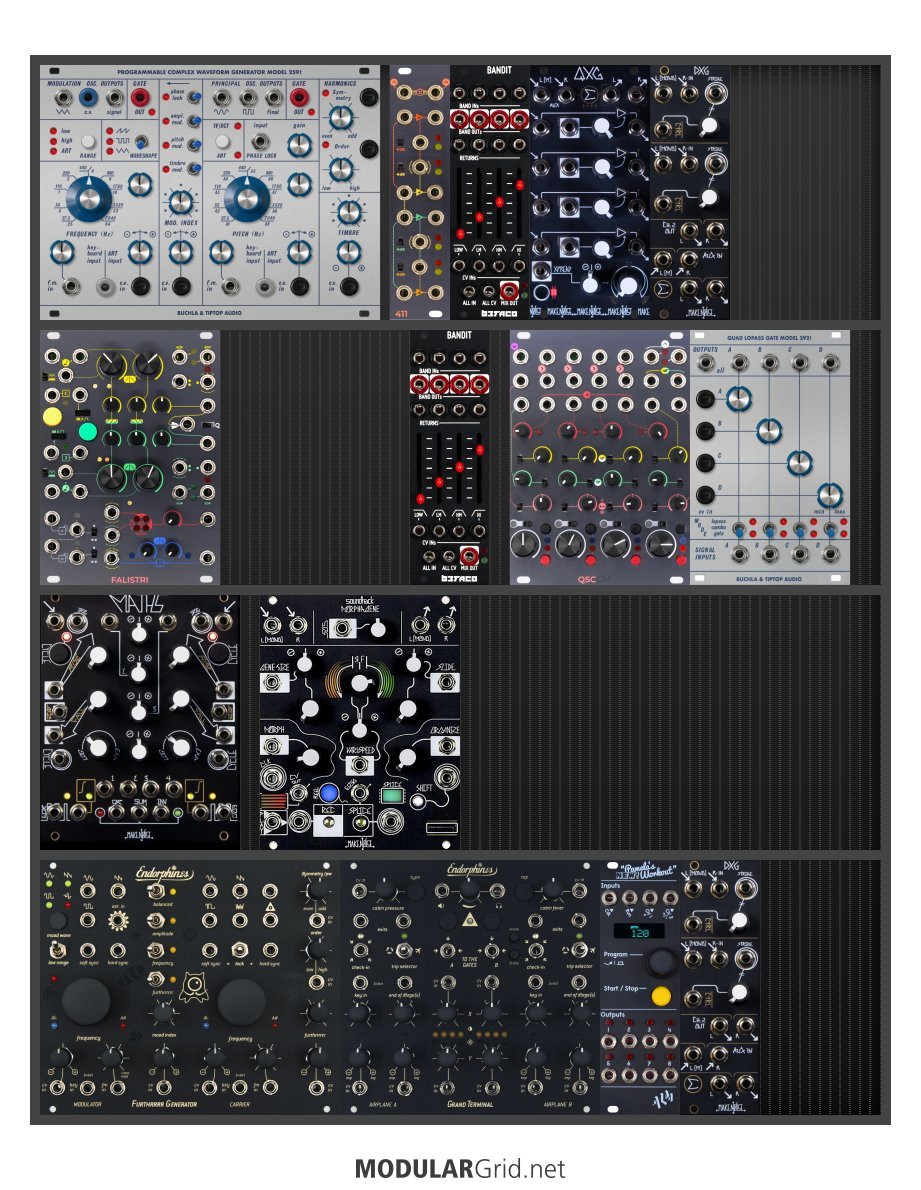Flip the phase lock toggle switch

click(x=193, y=98)
